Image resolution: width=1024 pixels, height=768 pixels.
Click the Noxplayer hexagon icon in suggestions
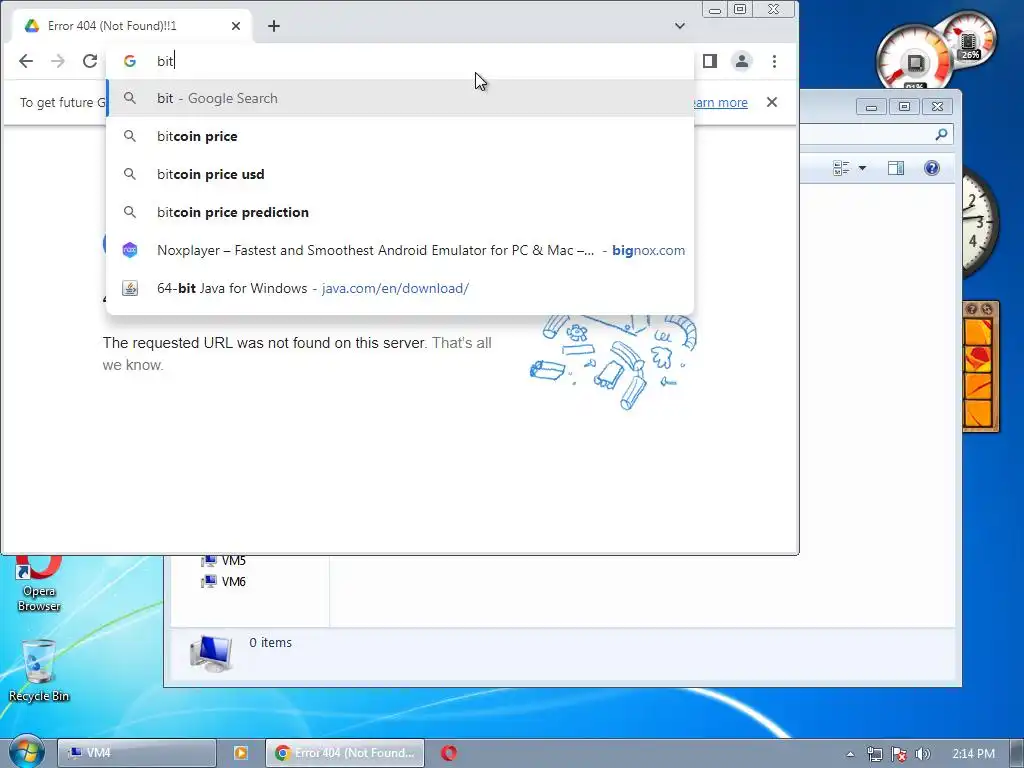pos(130,250)
